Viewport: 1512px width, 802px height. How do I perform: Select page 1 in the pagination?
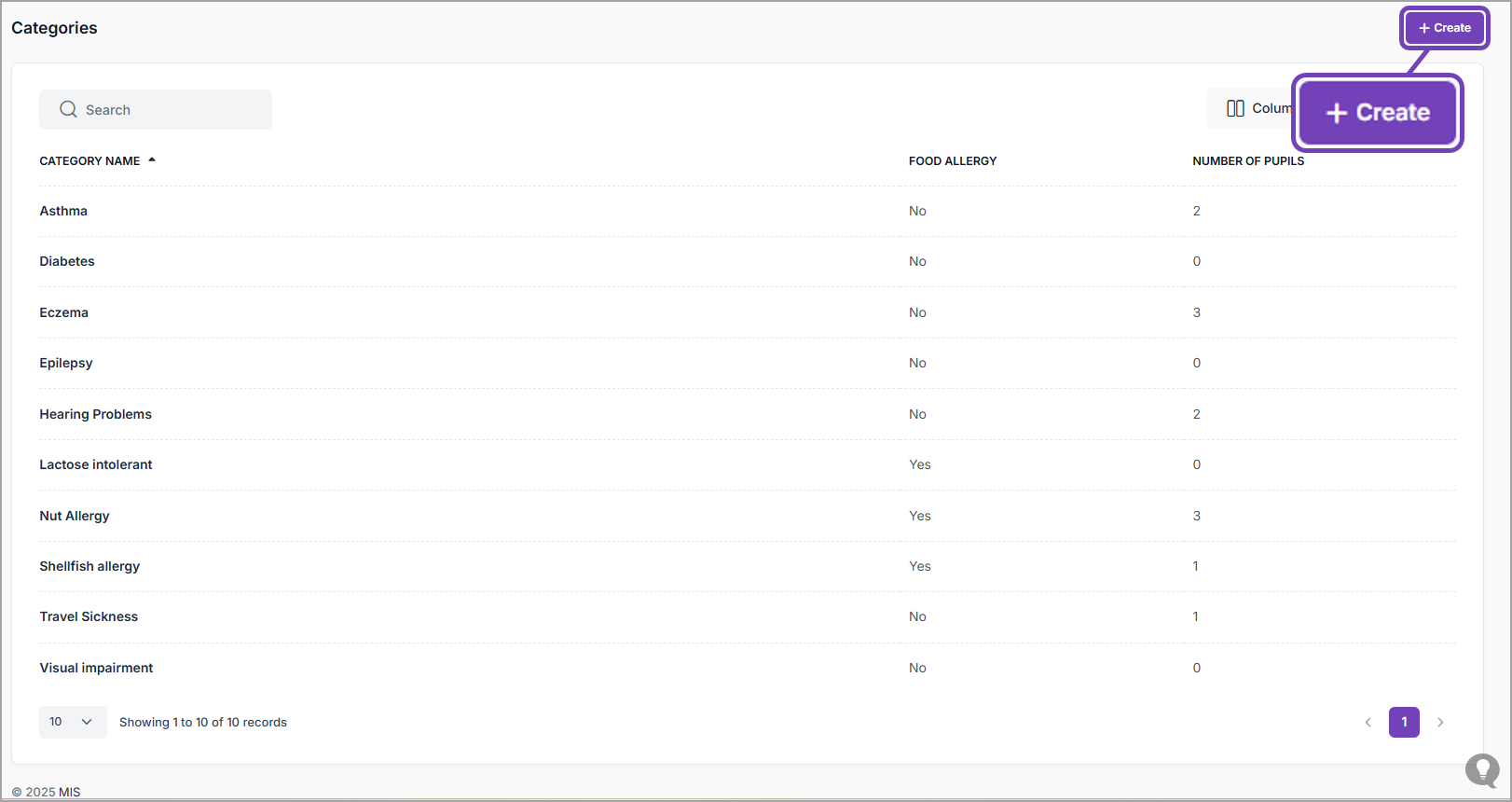click(x=1404, y=722)
